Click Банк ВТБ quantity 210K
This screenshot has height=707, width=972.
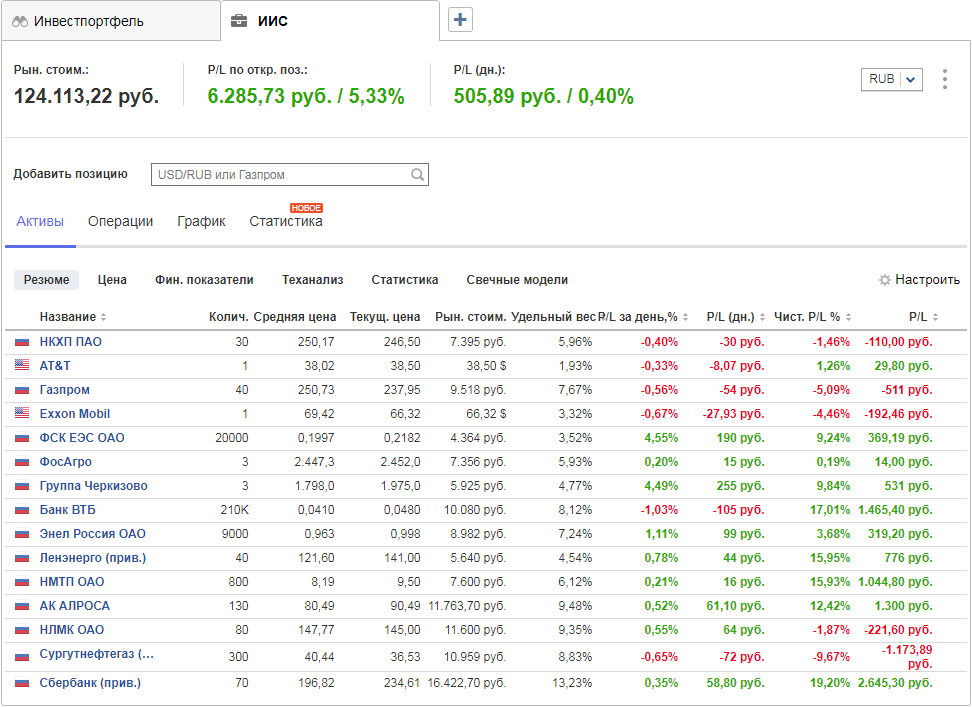pyautogui.click(x=234, y=510)
